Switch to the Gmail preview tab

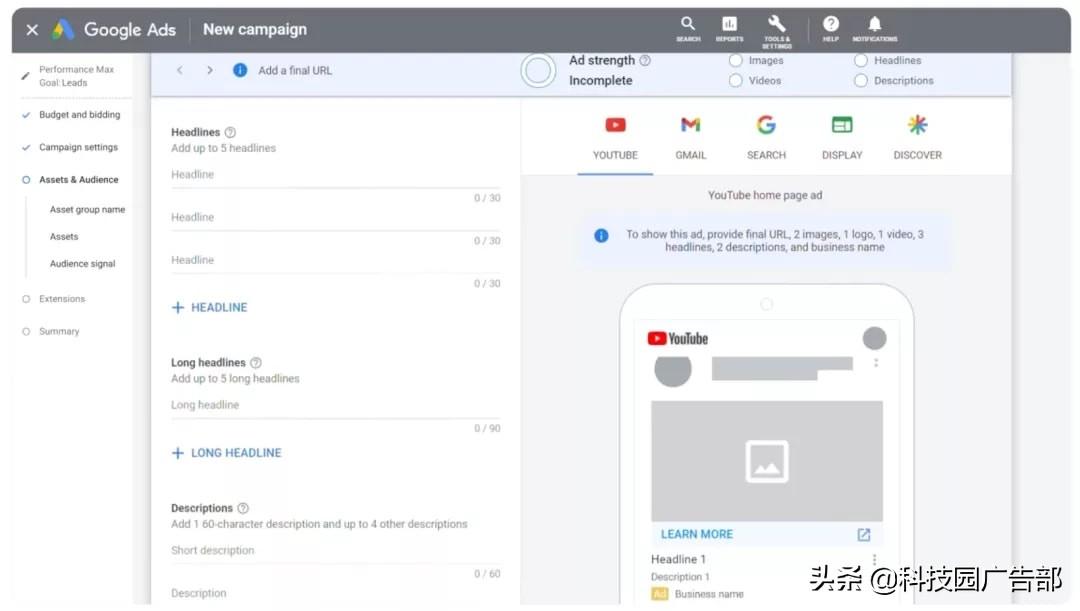click(690, 138)
